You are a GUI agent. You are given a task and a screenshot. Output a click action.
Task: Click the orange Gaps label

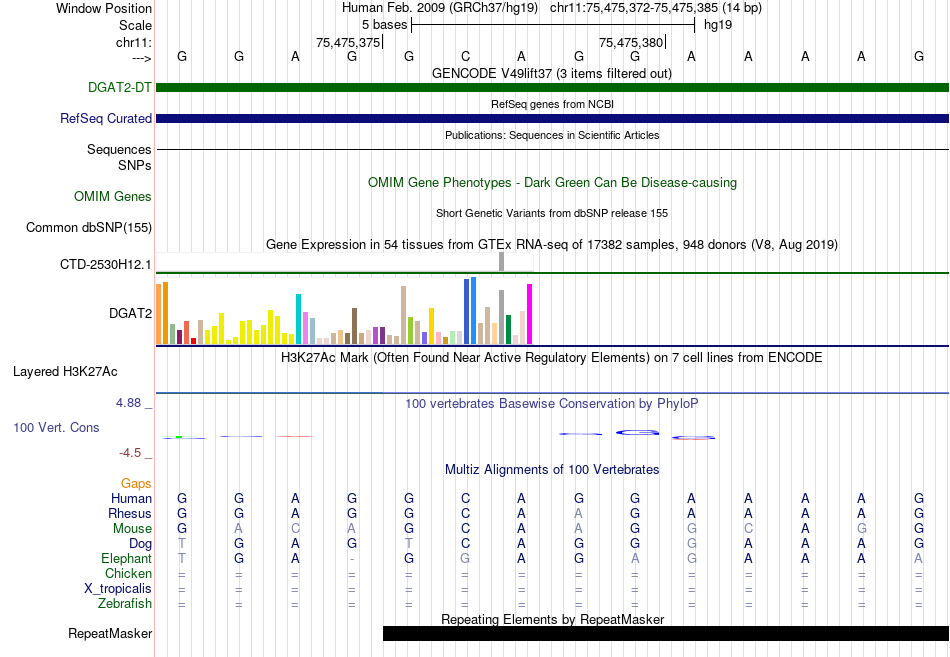tap(136, 483)
